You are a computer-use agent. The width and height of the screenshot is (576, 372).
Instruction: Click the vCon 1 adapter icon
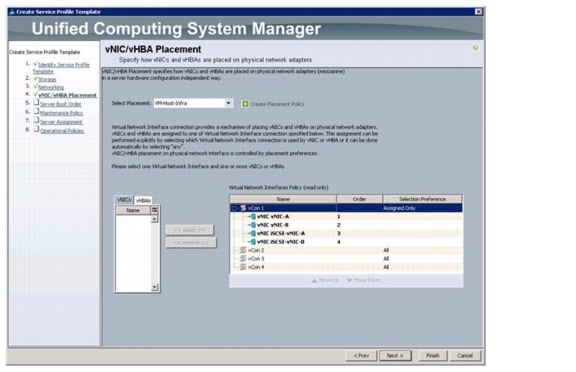tap(243, 208)
